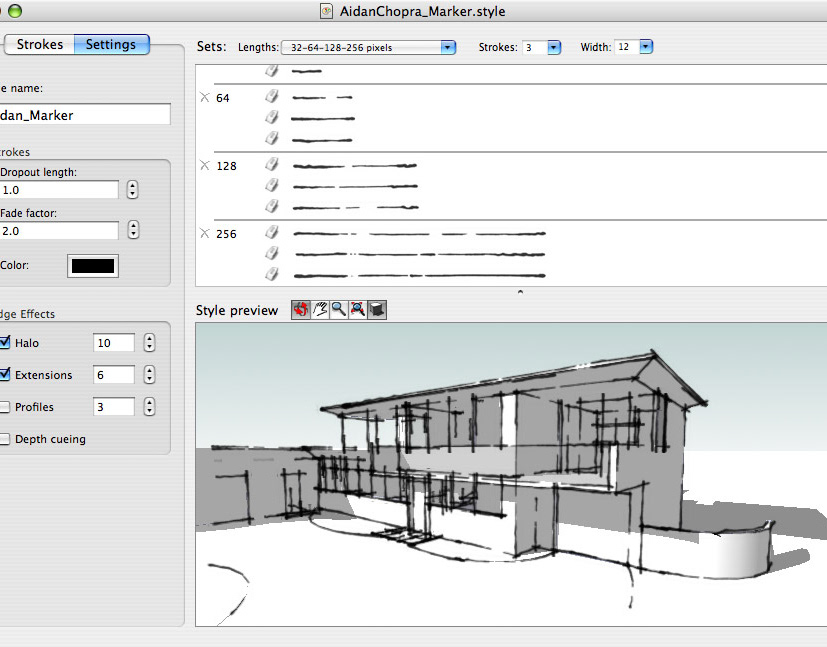Click the Zoom Extents tool
827x647 pixels.
tap(358, 310)
